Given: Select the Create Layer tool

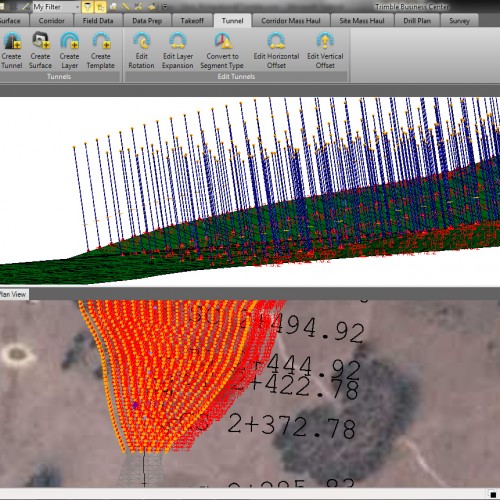Looking at the screenshot, I should [x=69, y=50].
